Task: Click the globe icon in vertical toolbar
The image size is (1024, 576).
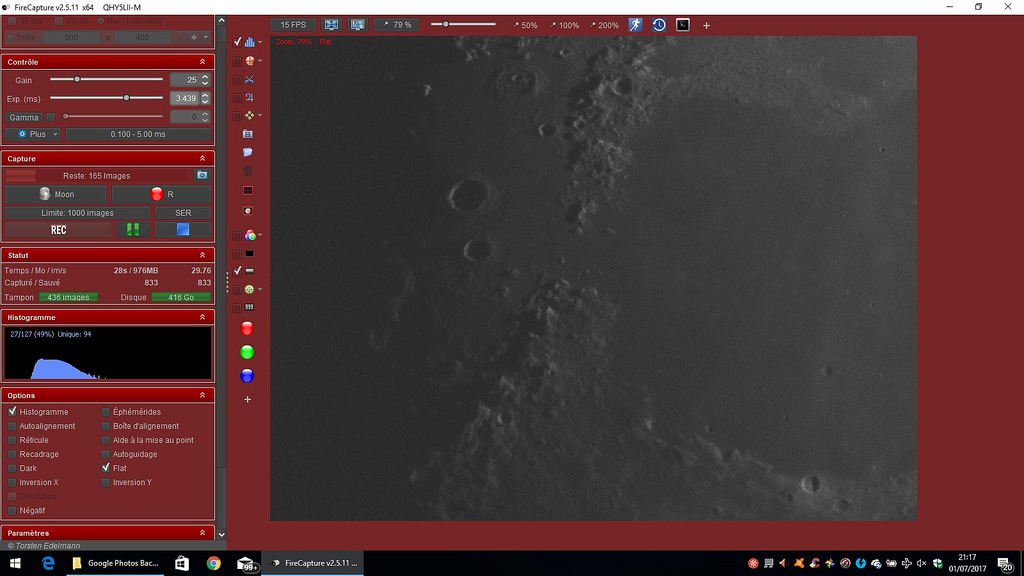Action: (x=249, y=61)
